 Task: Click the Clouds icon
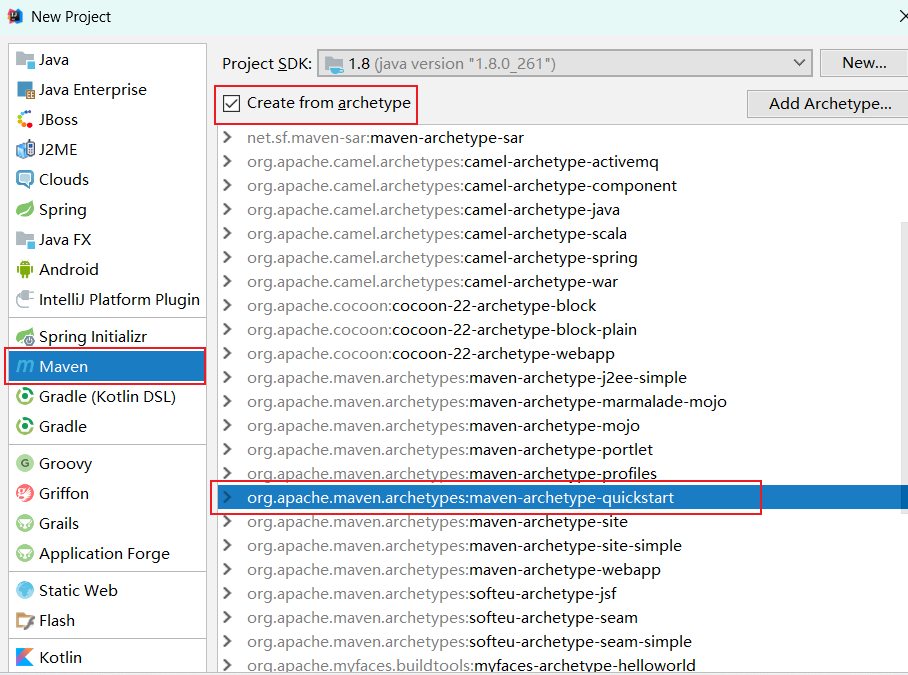25,179
